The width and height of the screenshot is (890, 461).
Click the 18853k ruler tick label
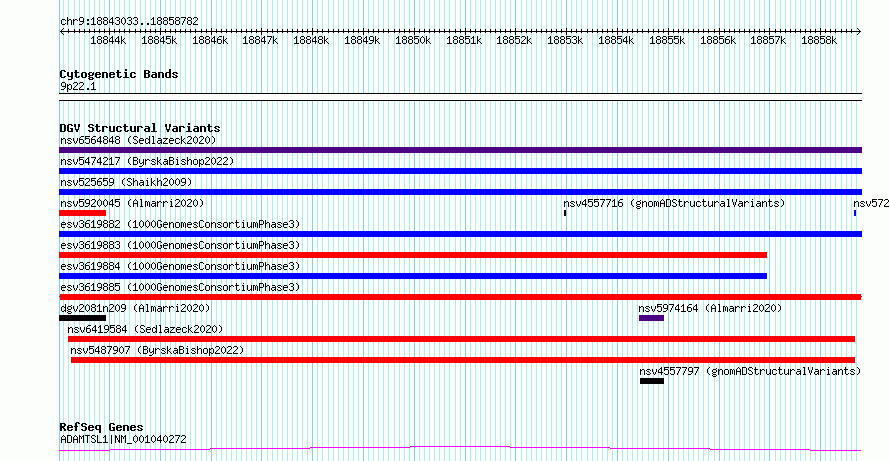(x=565, y=41)
